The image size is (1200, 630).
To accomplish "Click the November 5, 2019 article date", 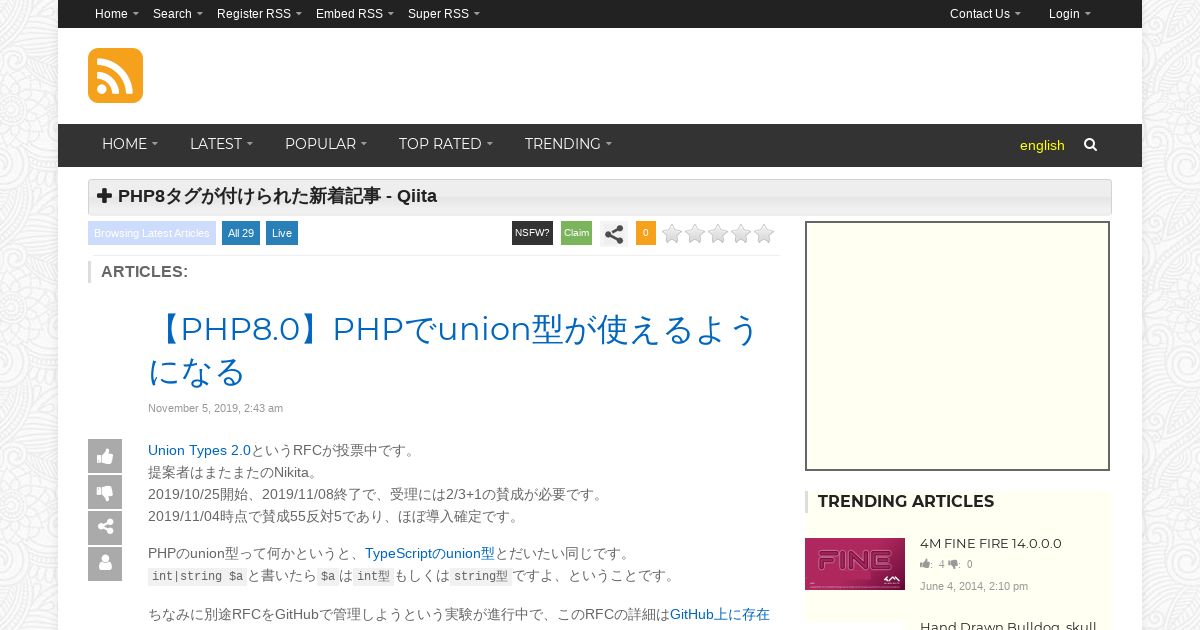I will (215, 408).
